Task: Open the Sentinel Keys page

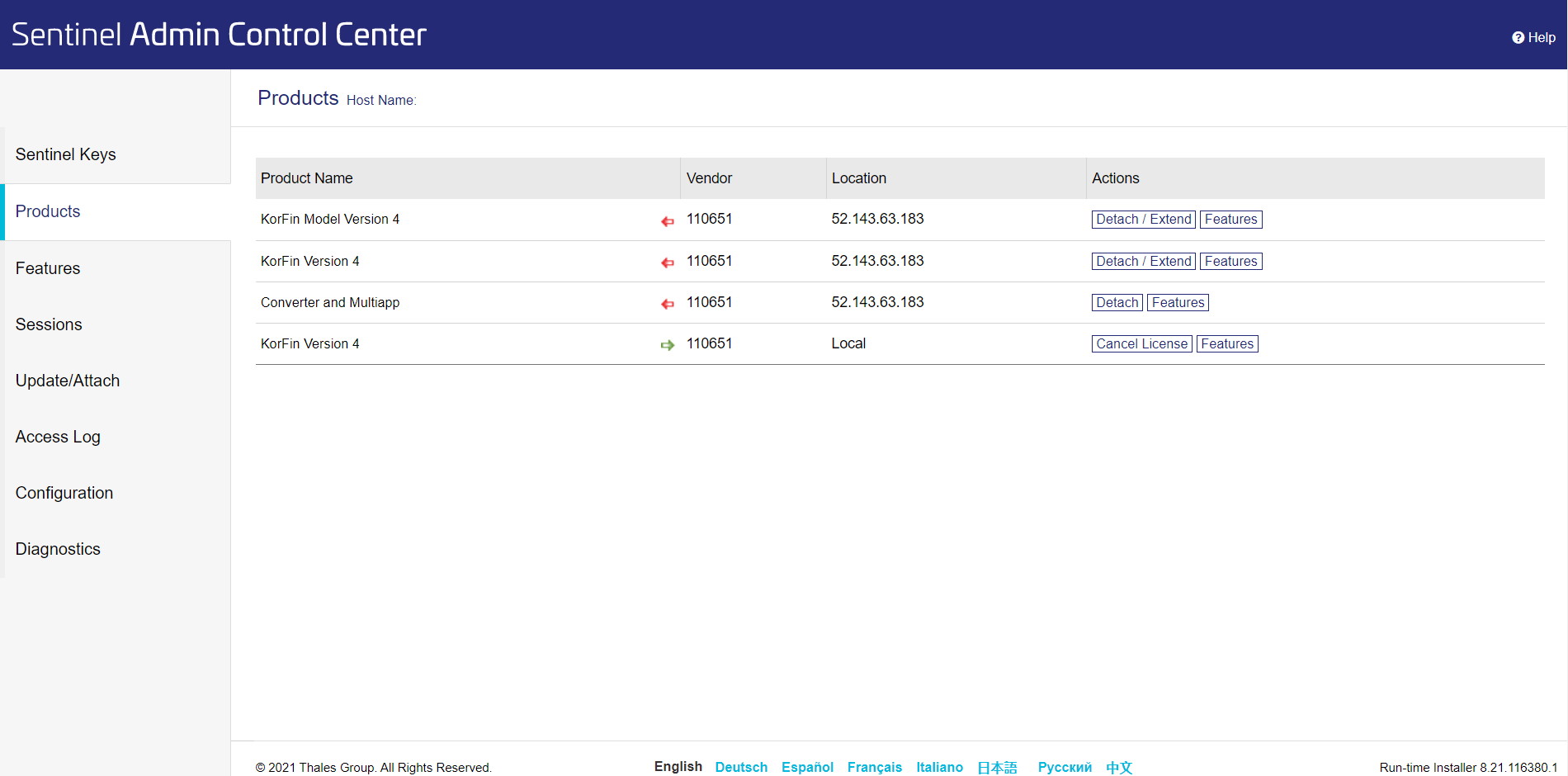Action: (65, 154)
